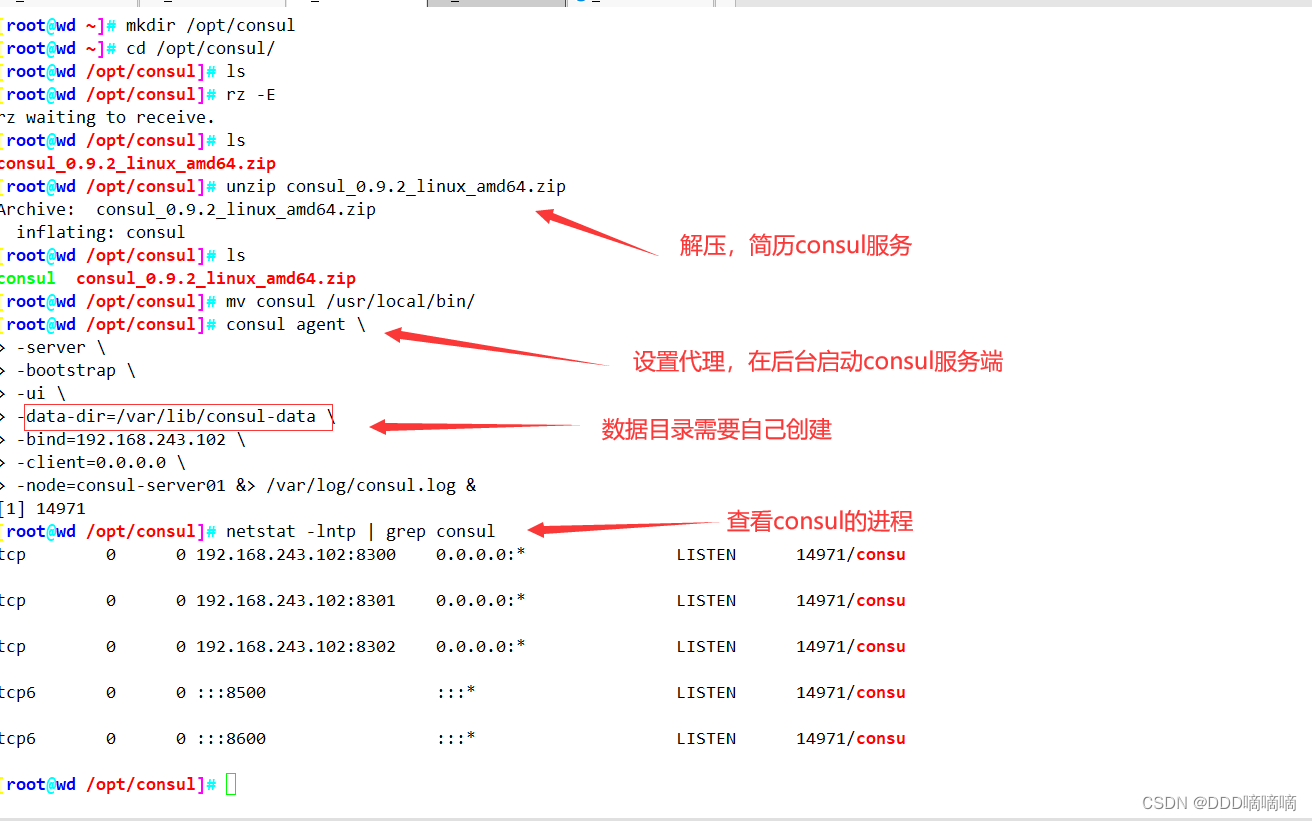Click the 'mv consul /usr/local/bin/' command

tap(350, 301)
